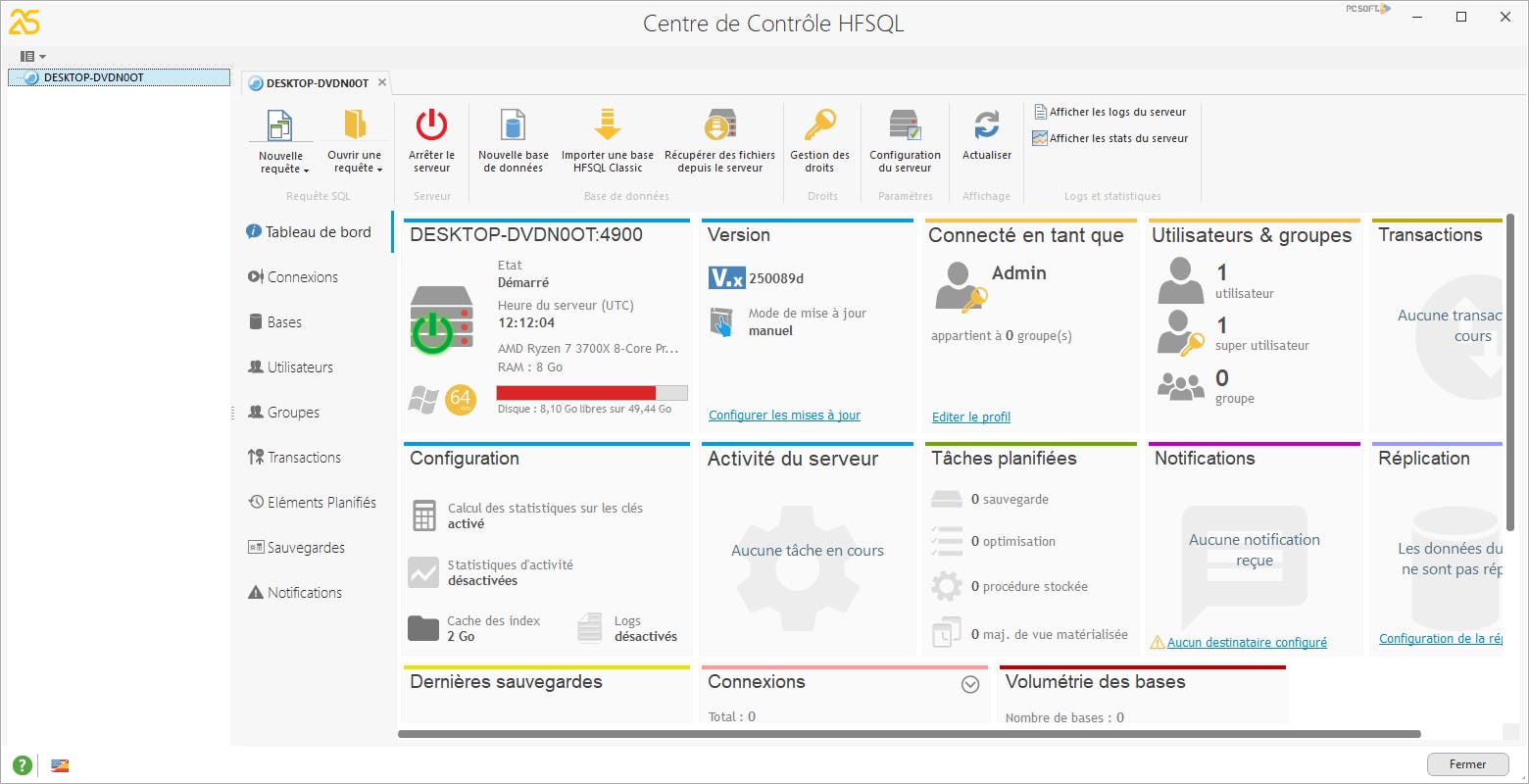Image resolution: width=1529 pixels, height=784 pixels.
Task: Open Configuration du serveur
Action: tap(905, 140)
